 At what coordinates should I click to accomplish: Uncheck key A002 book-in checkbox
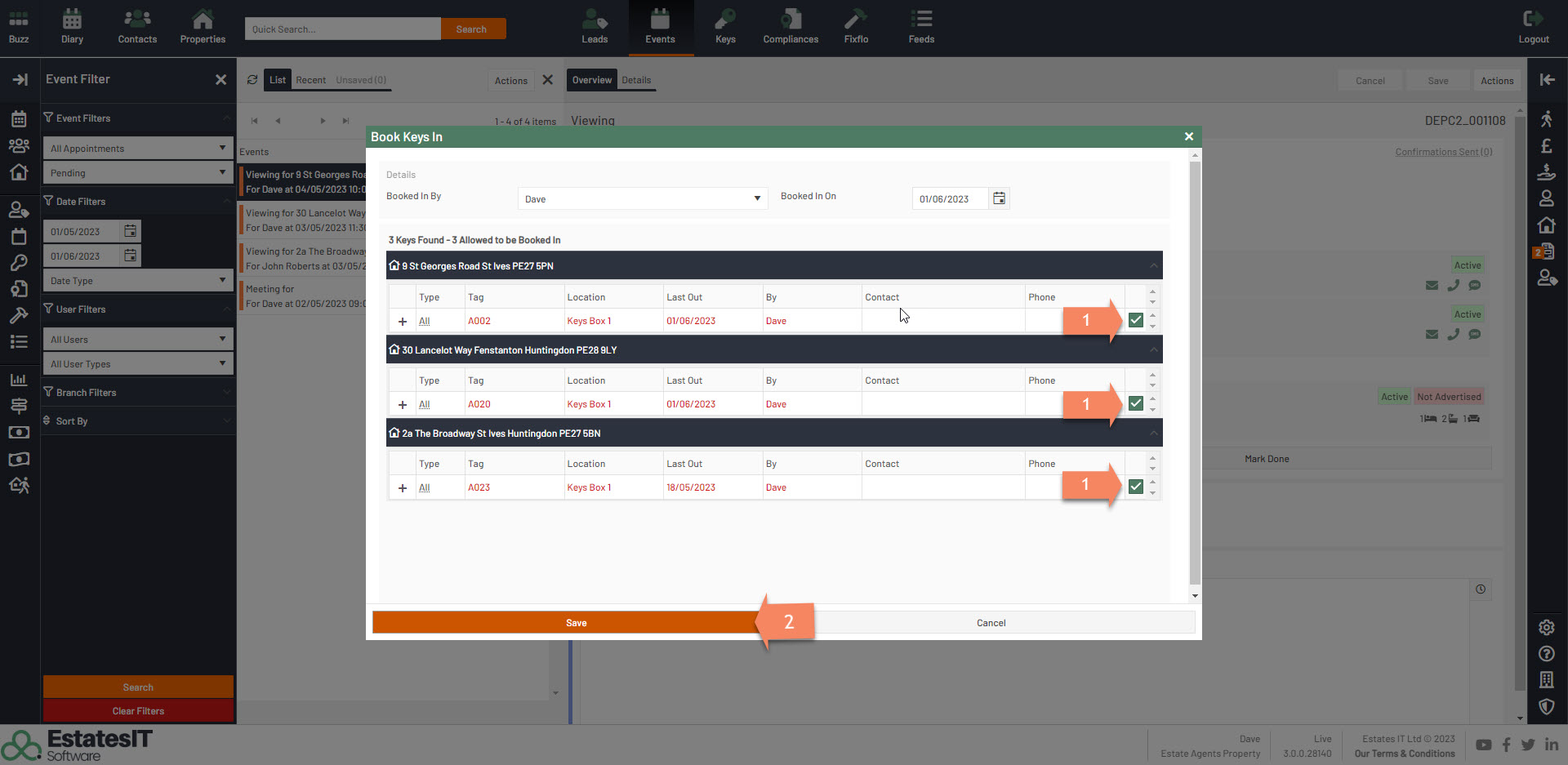pos(1135,320)
